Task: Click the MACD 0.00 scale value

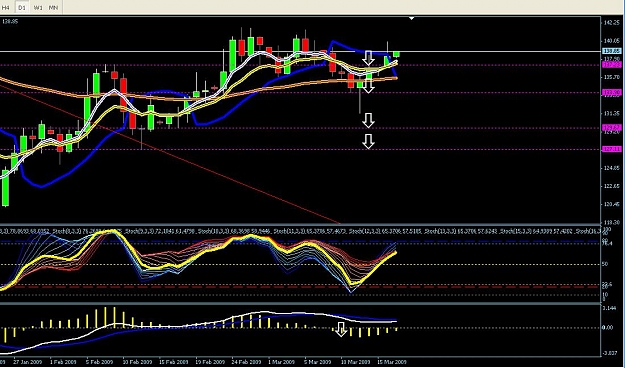Action: [608, 327]
